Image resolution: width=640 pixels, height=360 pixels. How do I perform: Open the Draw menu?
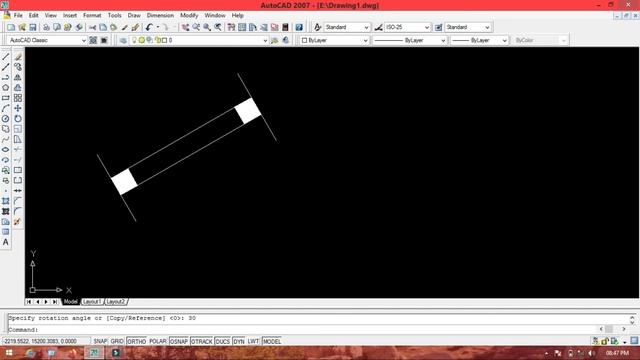tap(134, 15)
